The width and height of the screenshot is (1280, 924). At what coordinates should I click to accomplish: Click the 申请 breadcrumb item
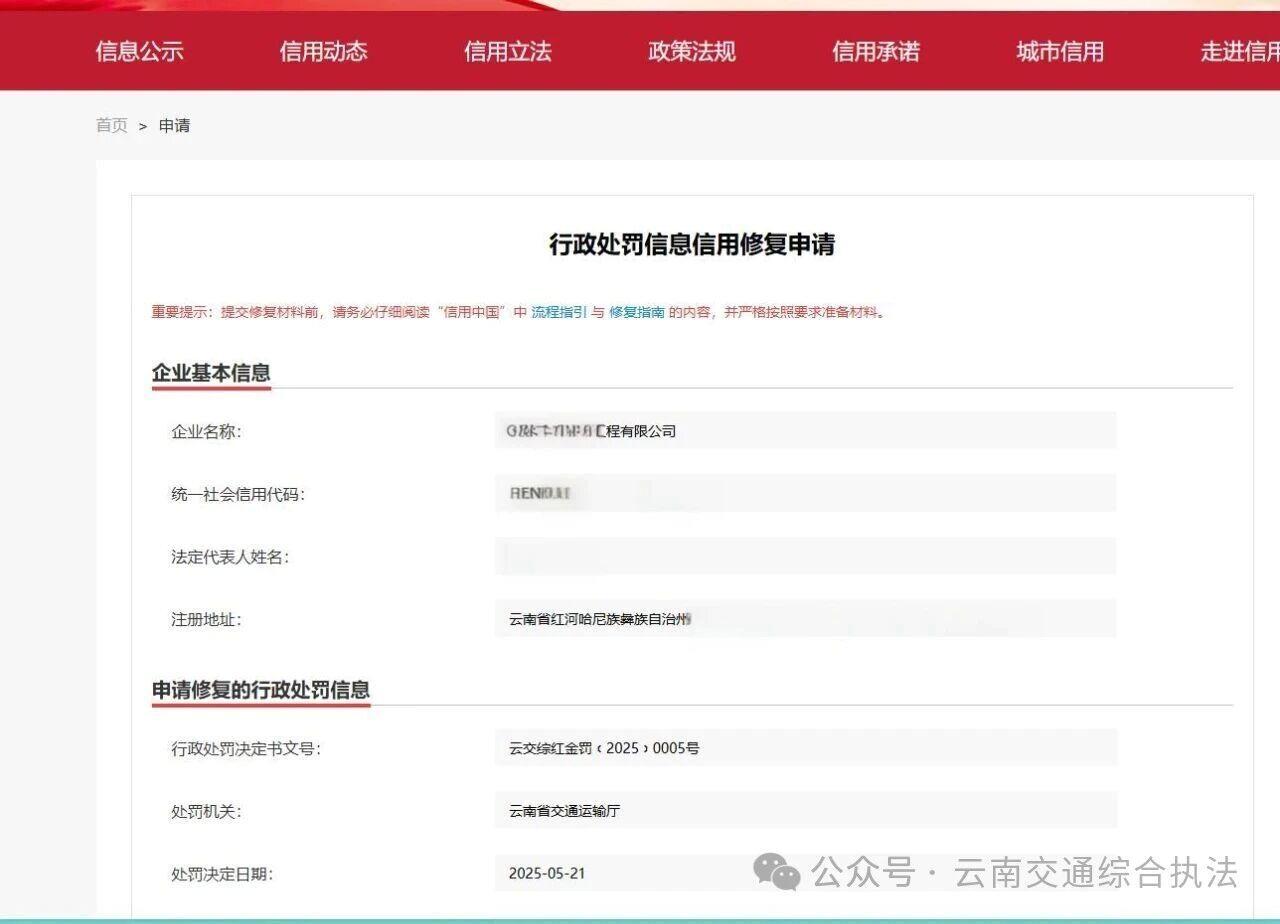[174, 125]
